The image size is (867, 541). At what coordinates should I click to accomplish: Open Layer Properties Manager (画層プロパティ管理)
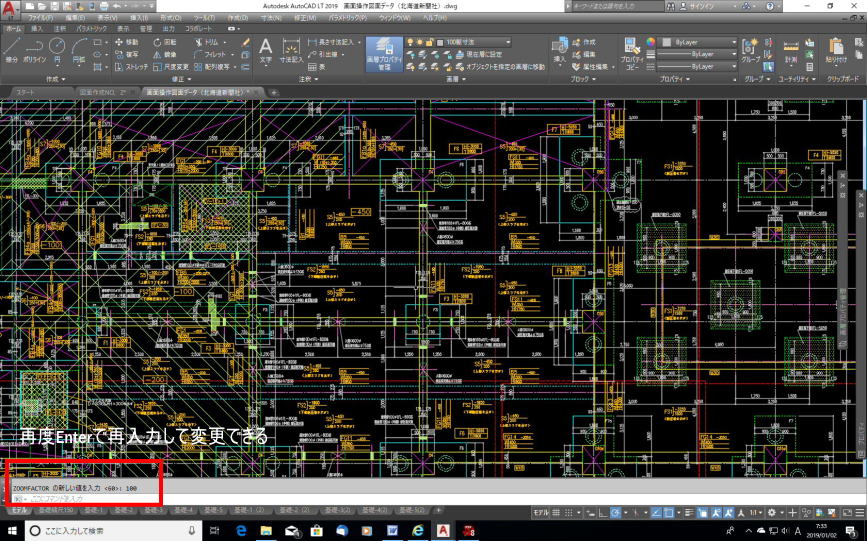(384, 54)
